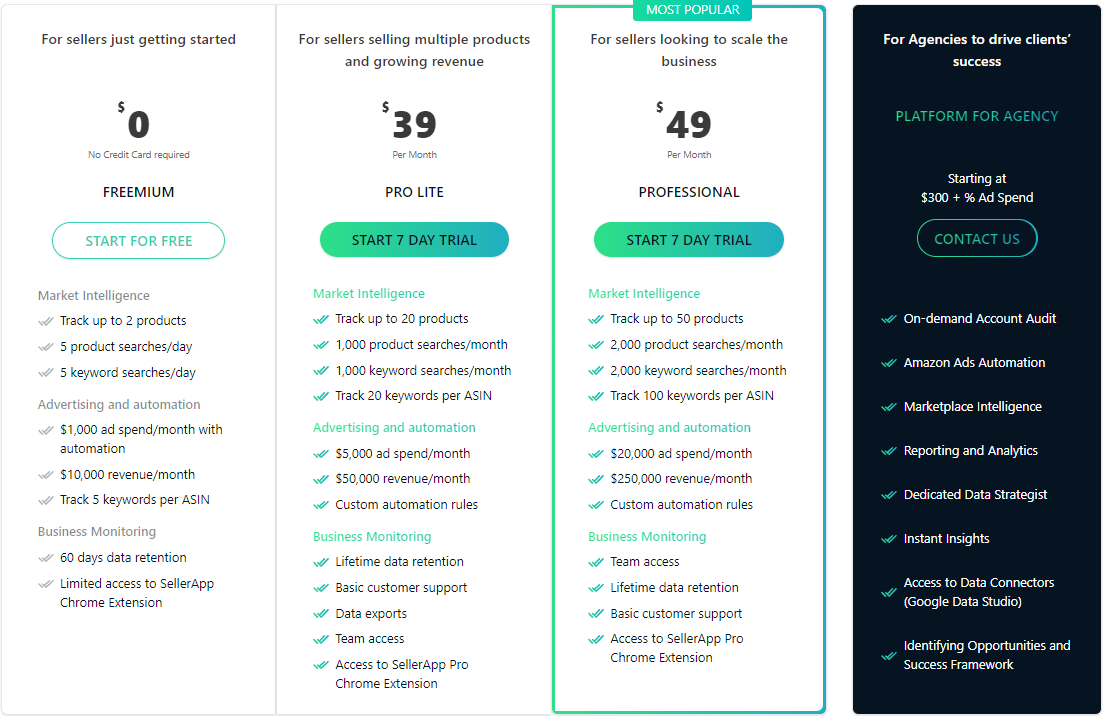Image resolution: width=1104 pixels, height=716 pixels.
Task: Click the MOST POPULAR badge
Action: click(693, 10)
